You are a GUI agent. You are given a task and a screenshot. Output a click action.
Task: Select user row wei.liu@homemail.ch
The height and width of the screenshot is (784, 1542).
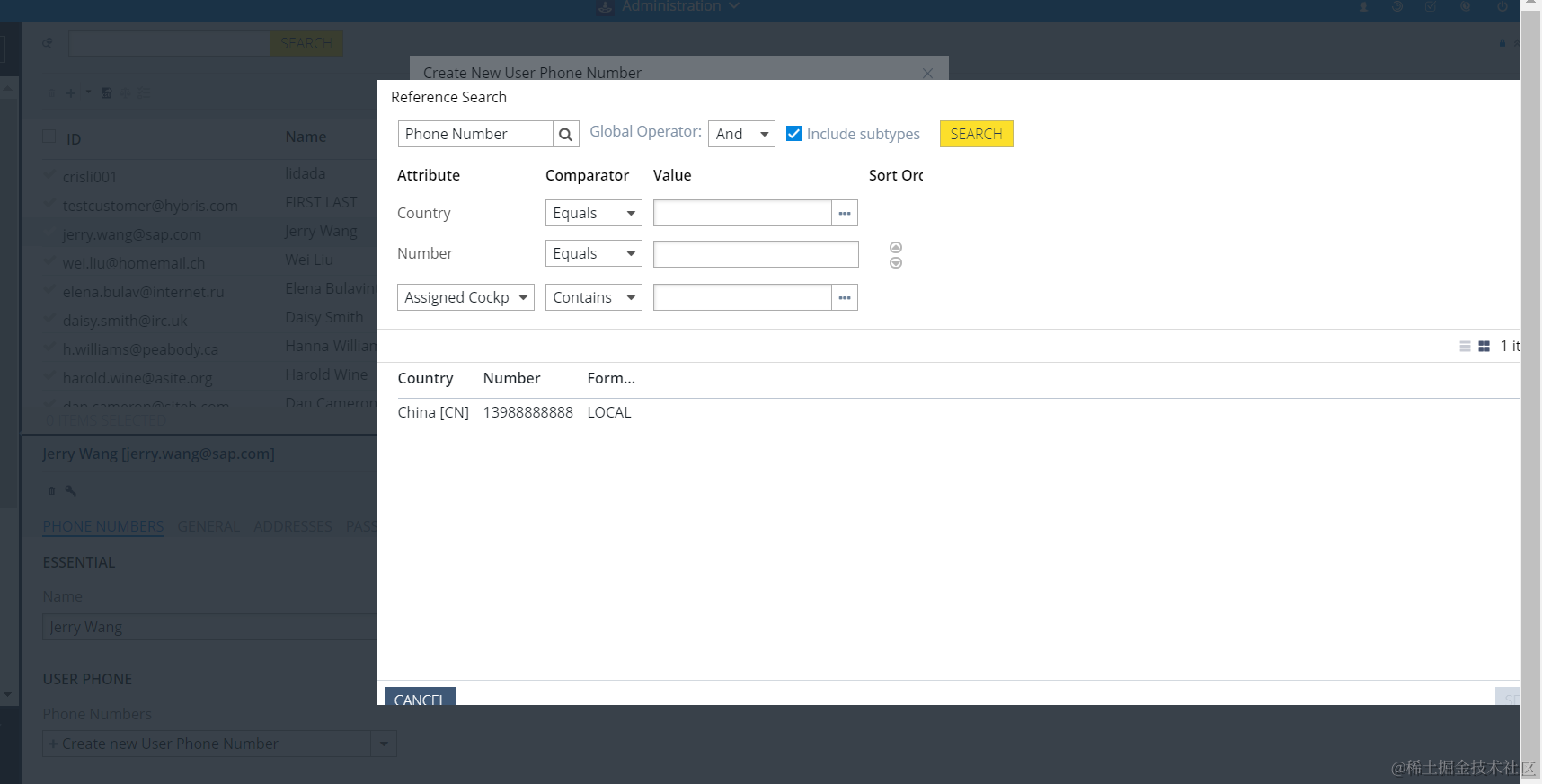click(x=208, y=262)
